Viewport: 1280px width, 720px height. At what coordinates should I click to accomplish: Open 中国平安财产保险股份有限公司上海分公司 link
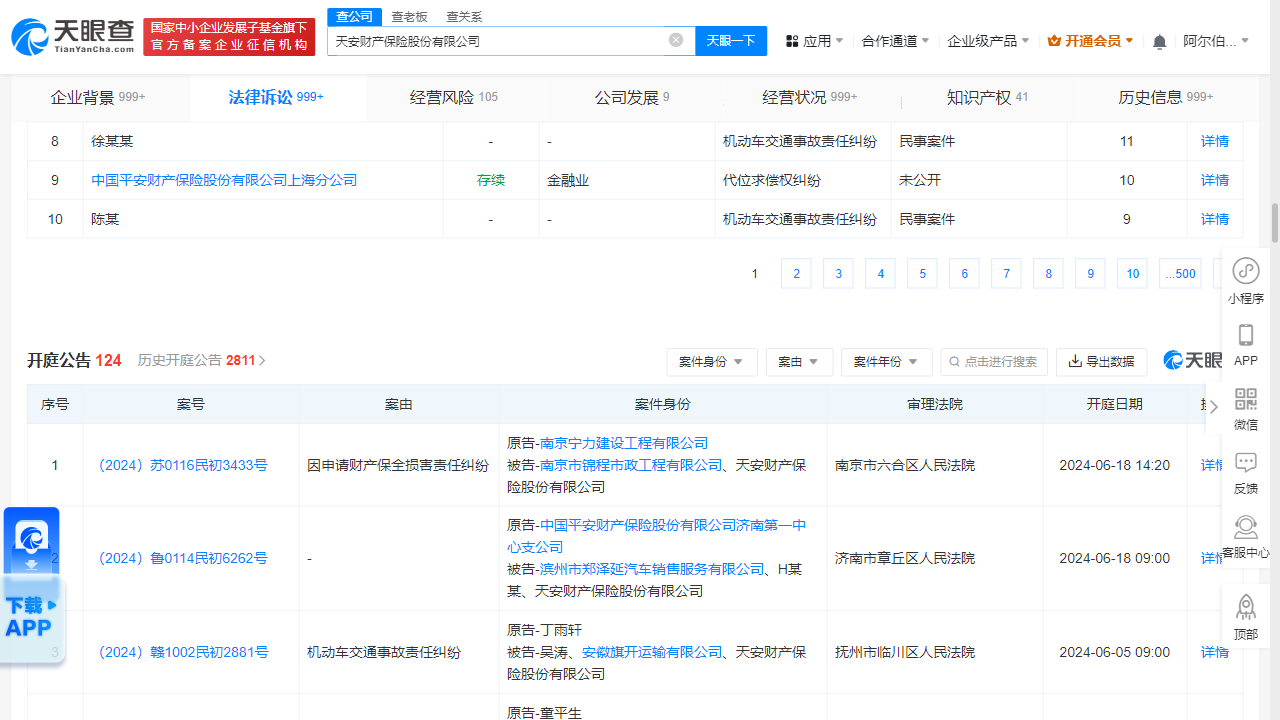click(224, 180)
